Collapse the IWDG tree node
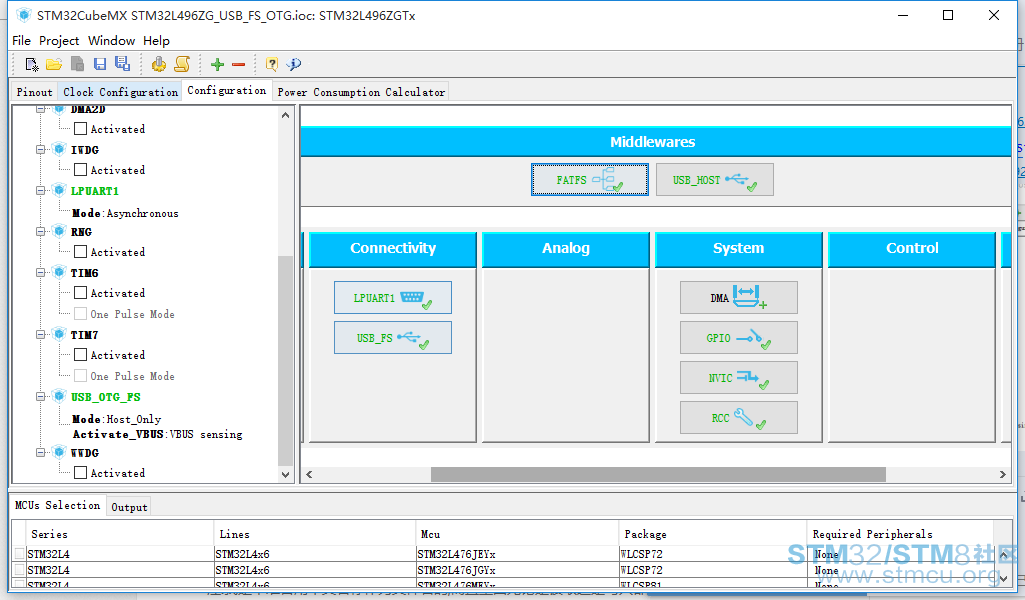The width and height of the screenshot is (1025, 600). tap(41, 150)
